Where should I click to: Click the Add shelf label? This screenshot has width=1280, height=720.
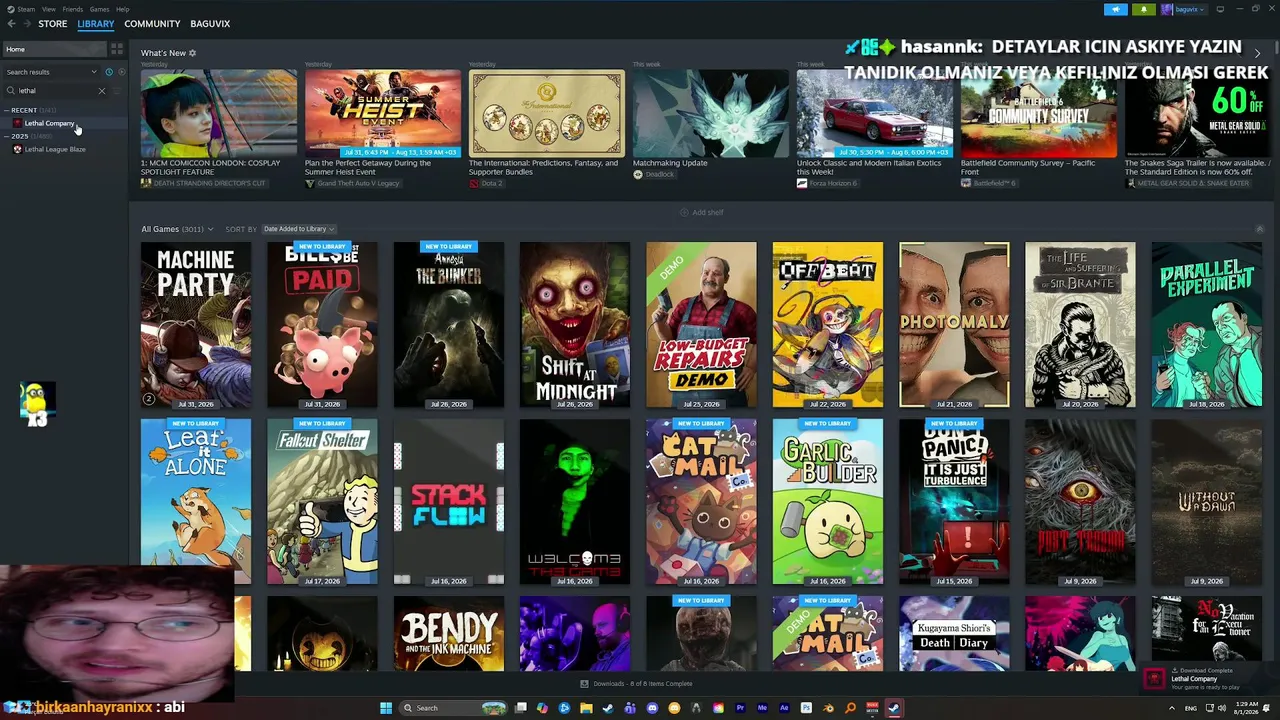click(708, 212)
